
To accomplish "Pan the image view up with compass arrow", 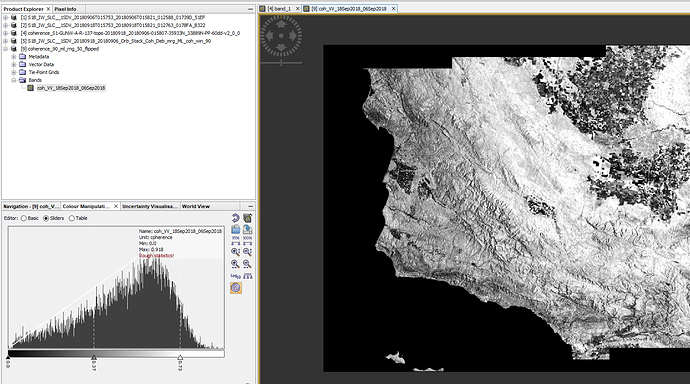I will [281, 24].
